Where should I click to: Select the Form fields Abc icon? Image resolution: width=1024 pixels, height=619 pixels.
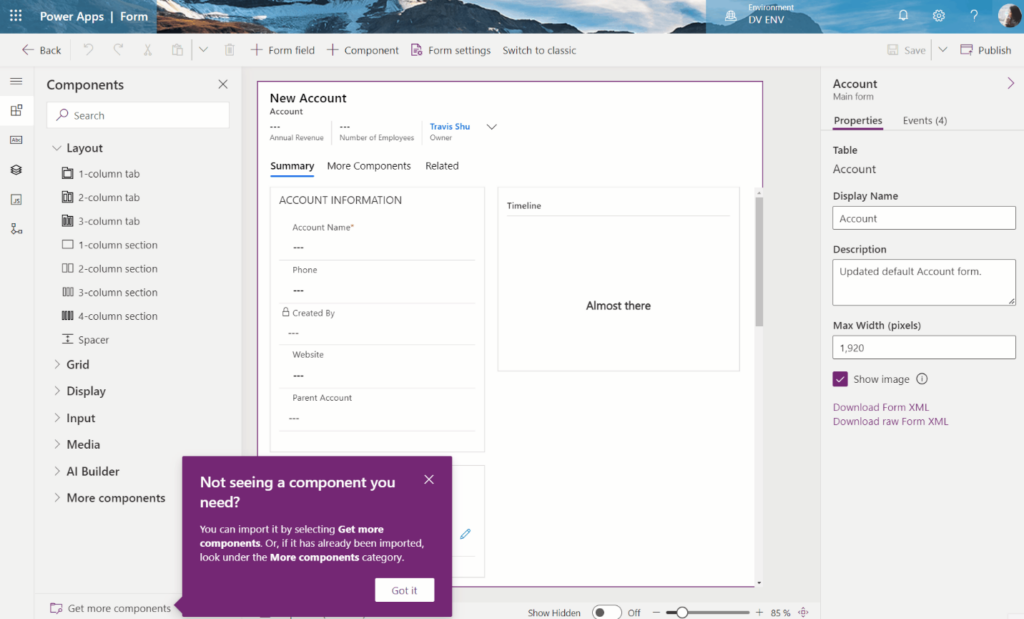click(x=16, y=140)
